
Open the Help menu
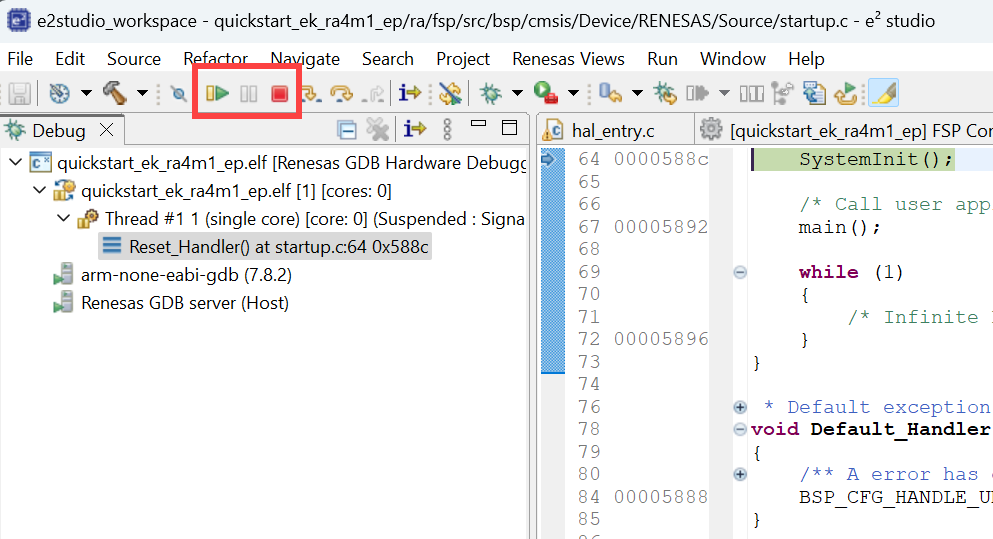coord(806,59)
